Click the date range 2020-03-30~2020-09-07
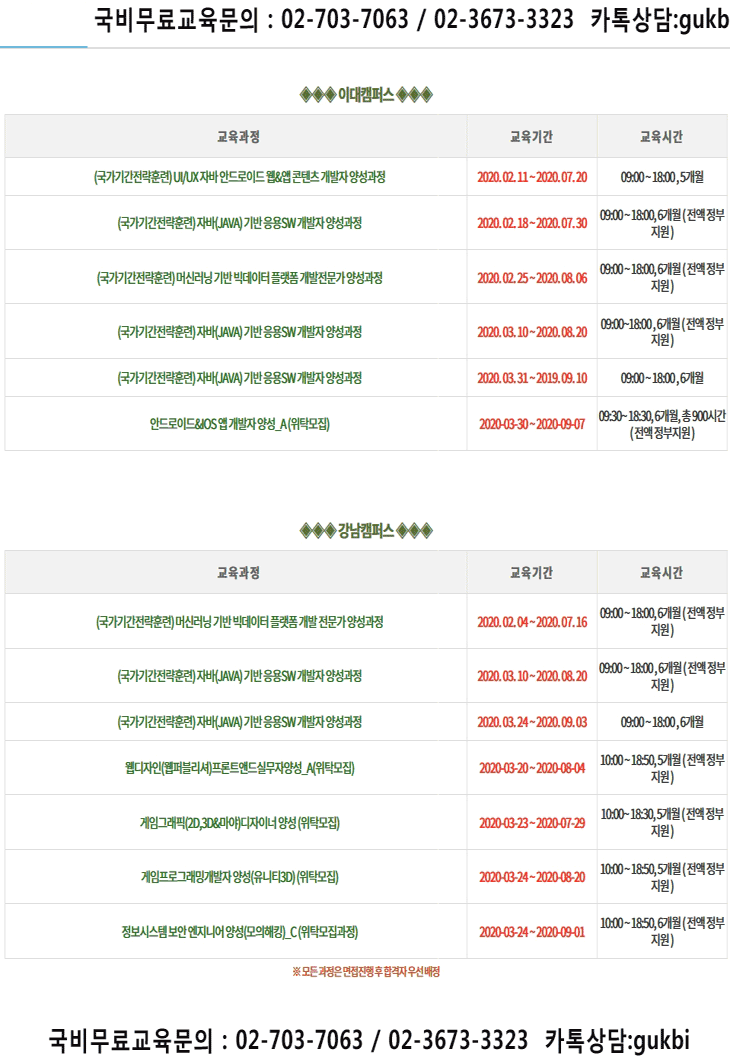 click(x=532, y=424)
